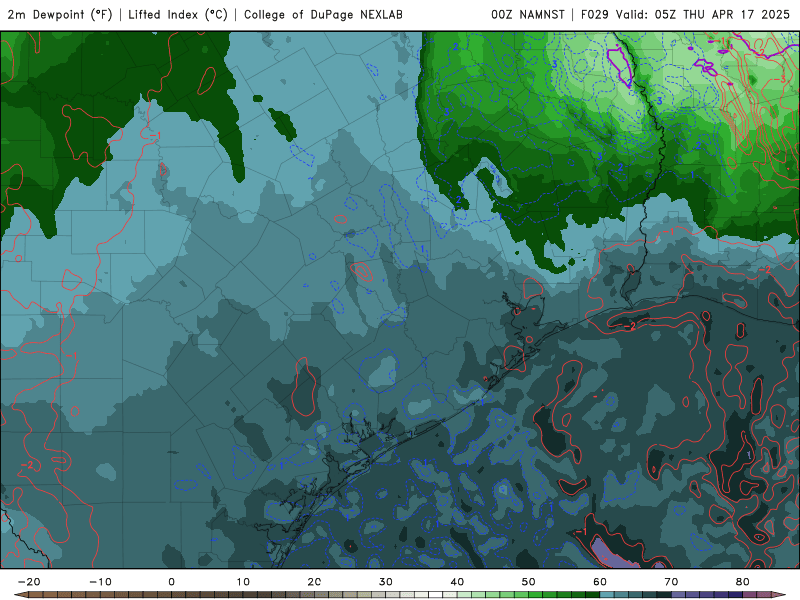Click the -10 label on the color scale
The height and width of the screenshot is (600, 800).
pos(100,582)
